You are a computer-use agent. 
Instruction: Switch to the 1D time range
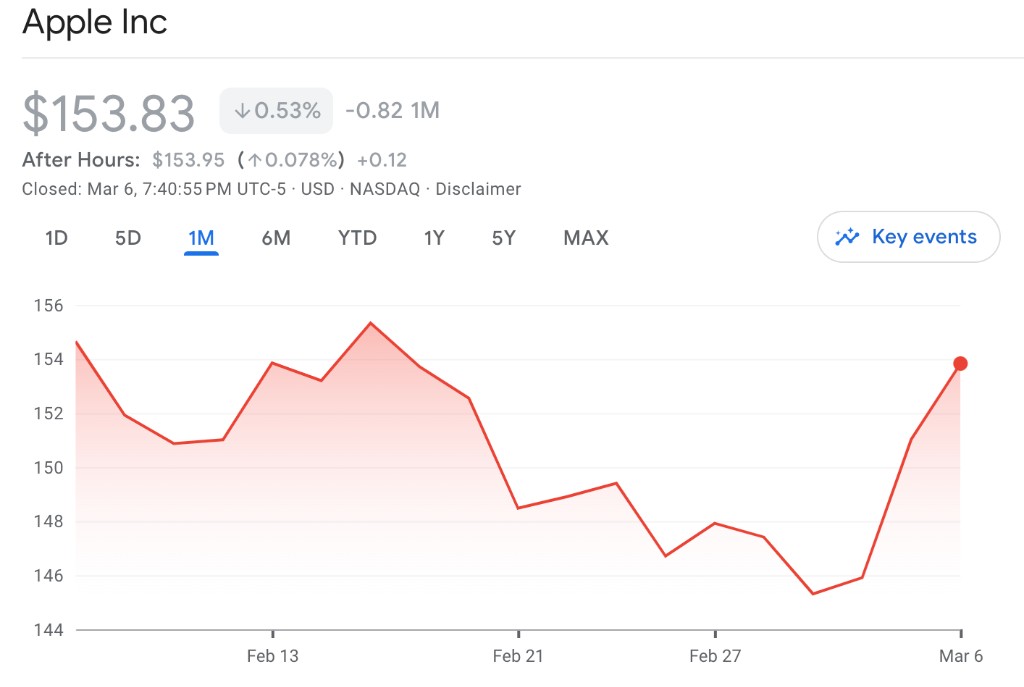pos(56,238)
